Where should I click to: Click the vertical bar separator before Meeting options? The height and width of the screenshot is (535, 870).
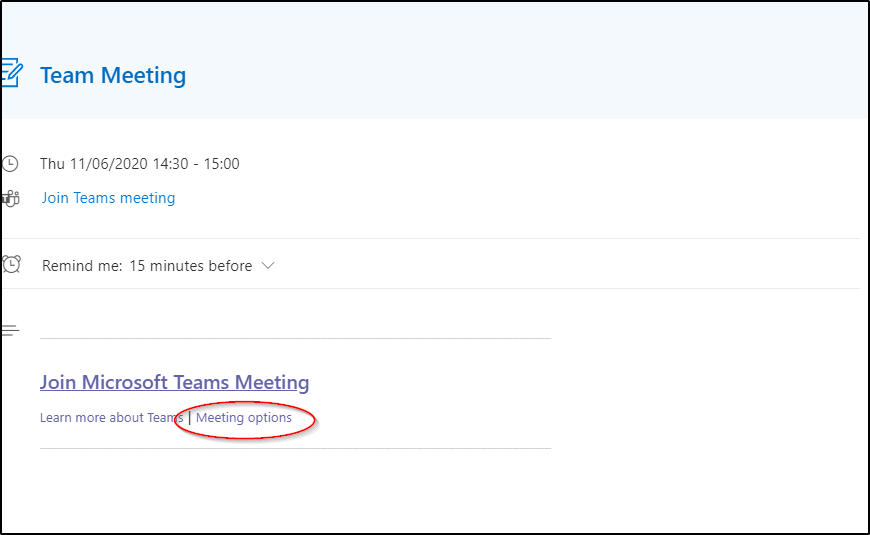click(190, 417)
